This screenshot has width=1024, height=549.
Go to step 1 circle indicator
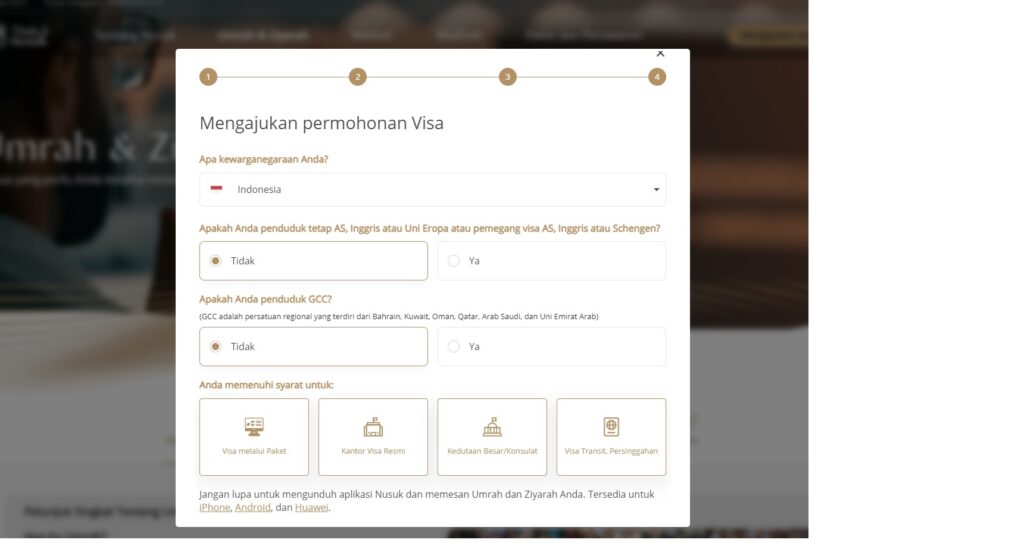208,77
